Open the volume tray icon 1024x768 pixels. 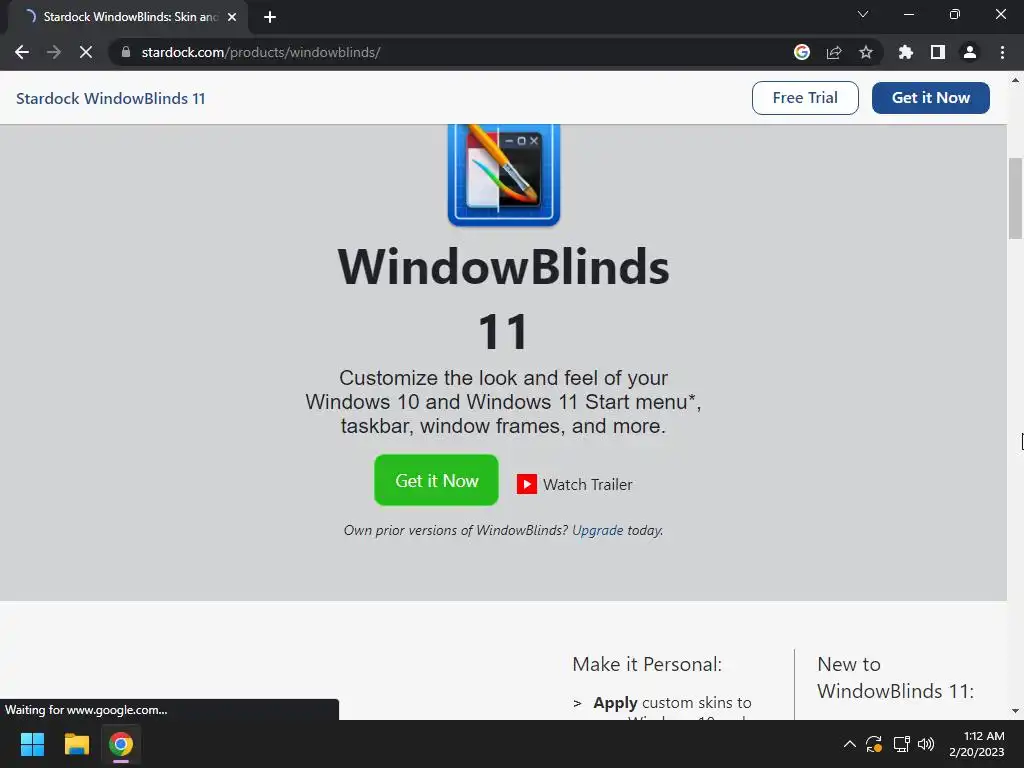coord(926,744)
